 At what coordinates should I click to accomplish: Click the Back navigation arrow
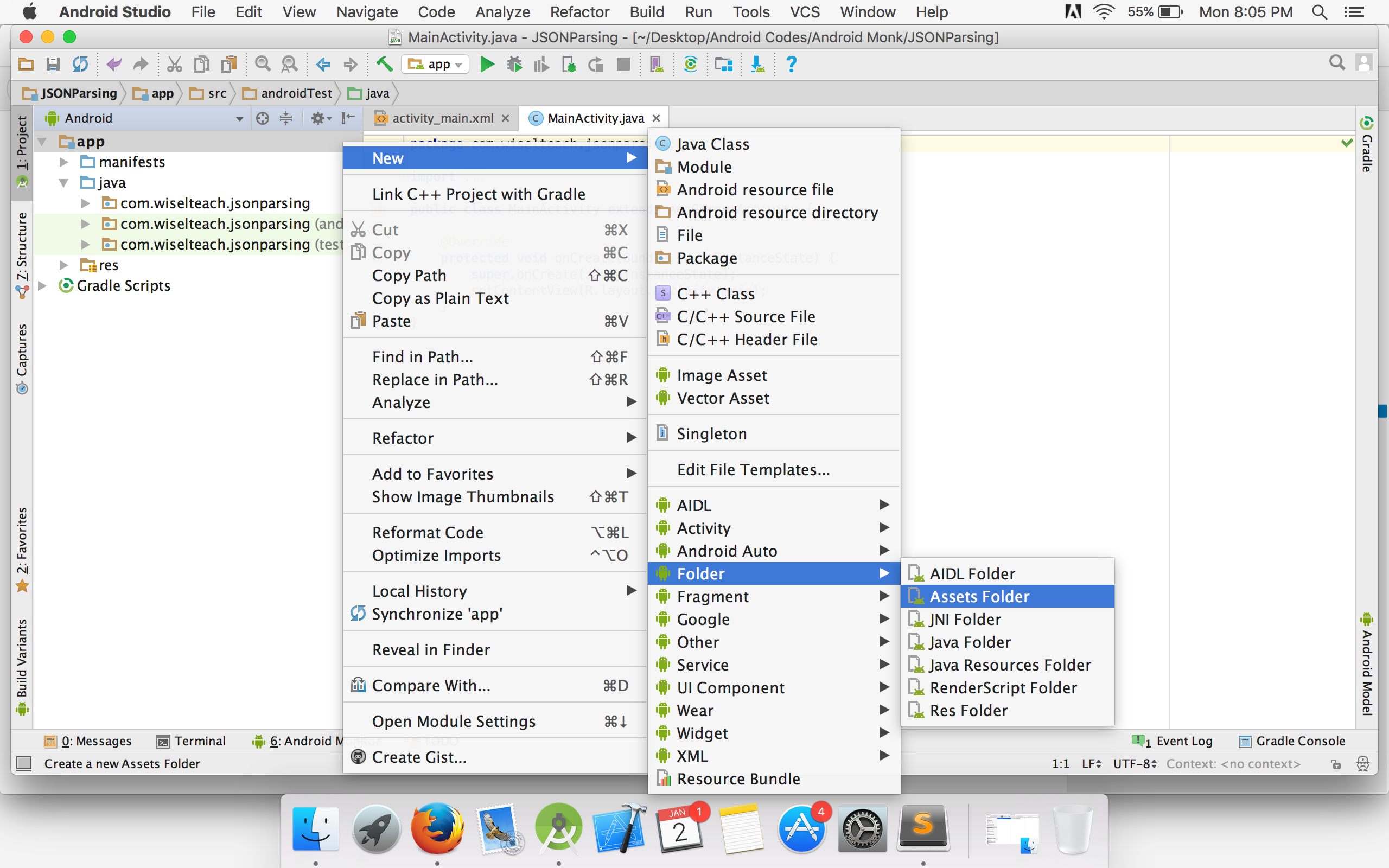point(323,65)
